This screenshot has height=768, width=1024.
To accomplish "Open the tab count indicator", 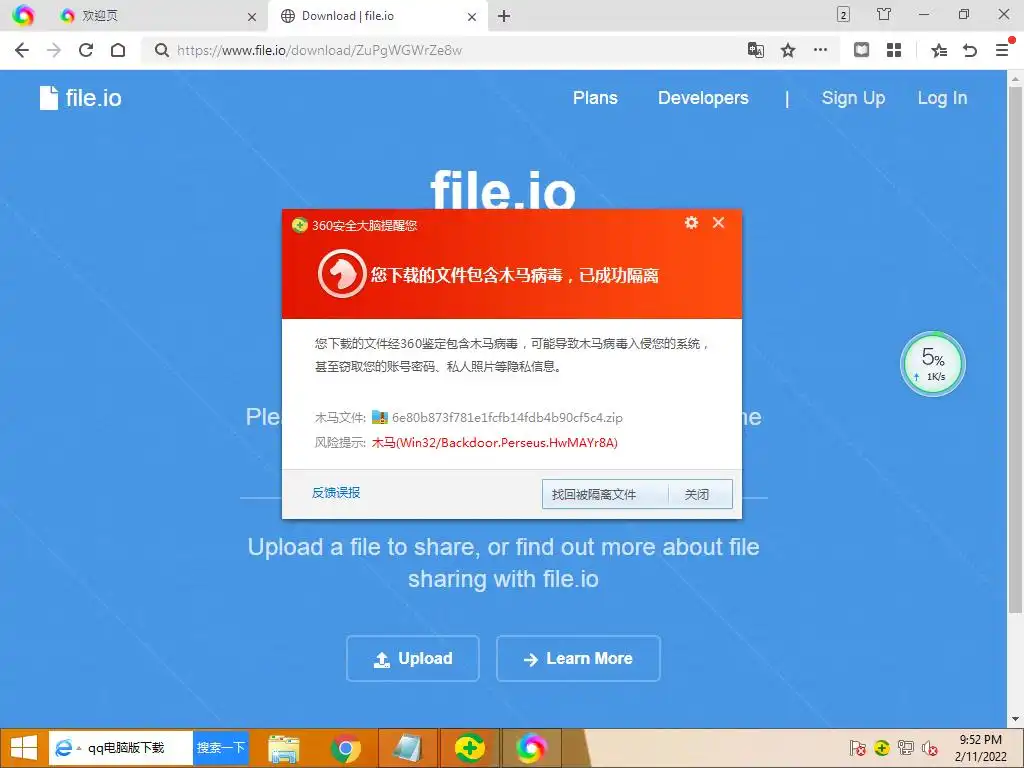I will 843,14.
